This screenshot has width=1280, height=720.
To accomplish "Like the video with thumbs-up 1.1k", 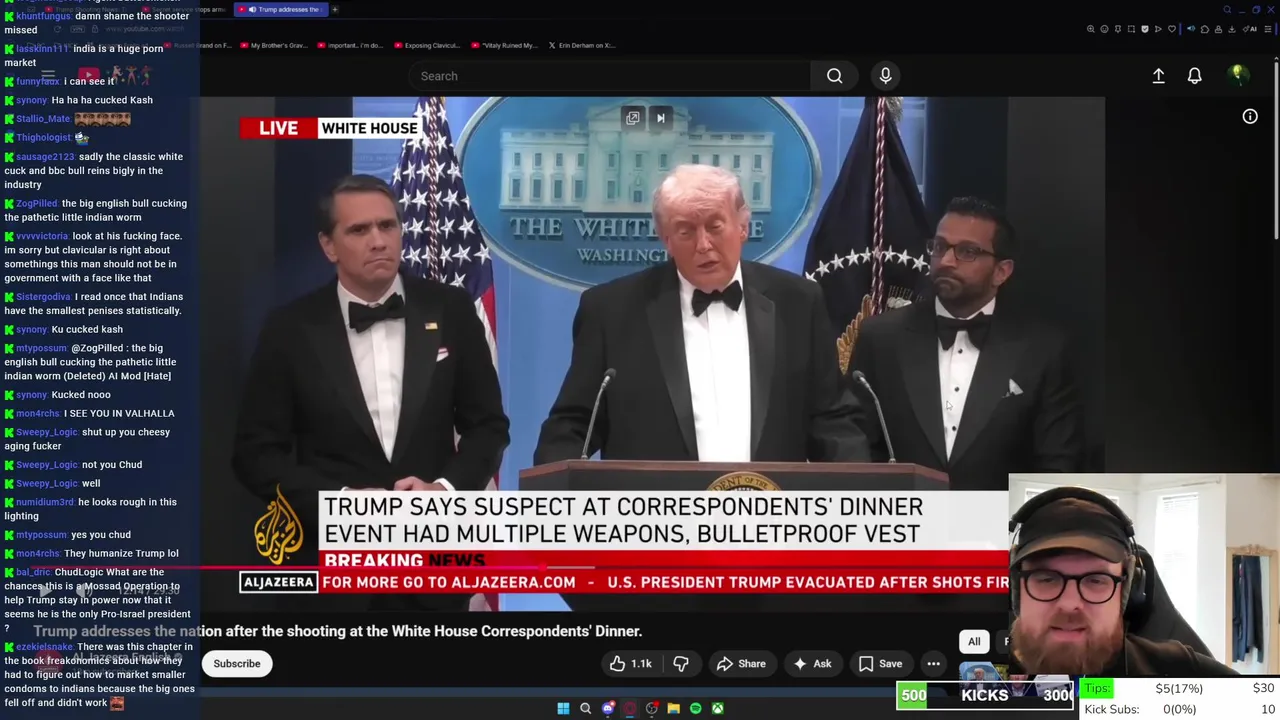I will (x=629, y=664).
